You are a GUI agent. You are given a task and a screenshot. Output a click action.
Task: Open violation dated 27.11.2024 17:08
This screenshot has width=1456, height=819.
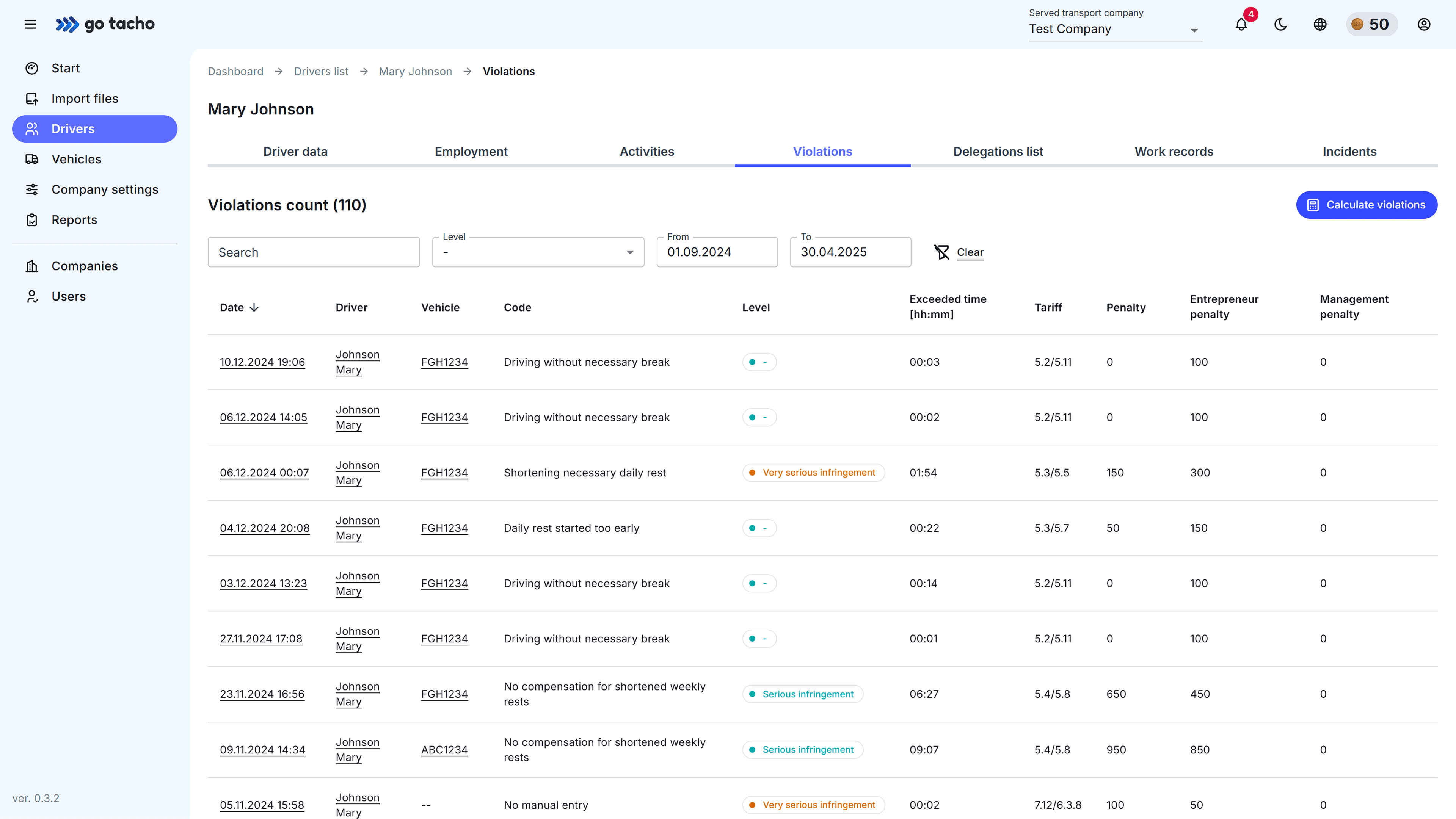(261, 639)
